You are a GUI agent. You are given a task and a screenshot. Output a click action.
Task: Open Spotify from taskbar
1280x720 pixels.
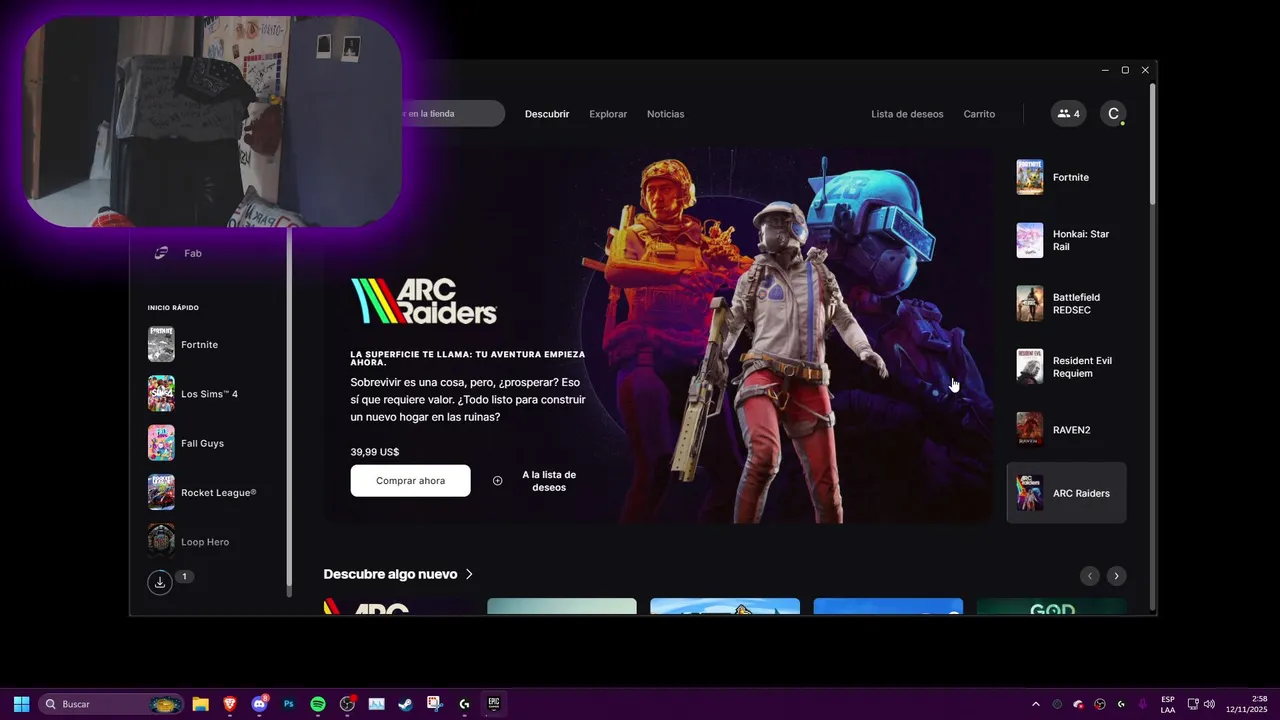coord(318,704)
